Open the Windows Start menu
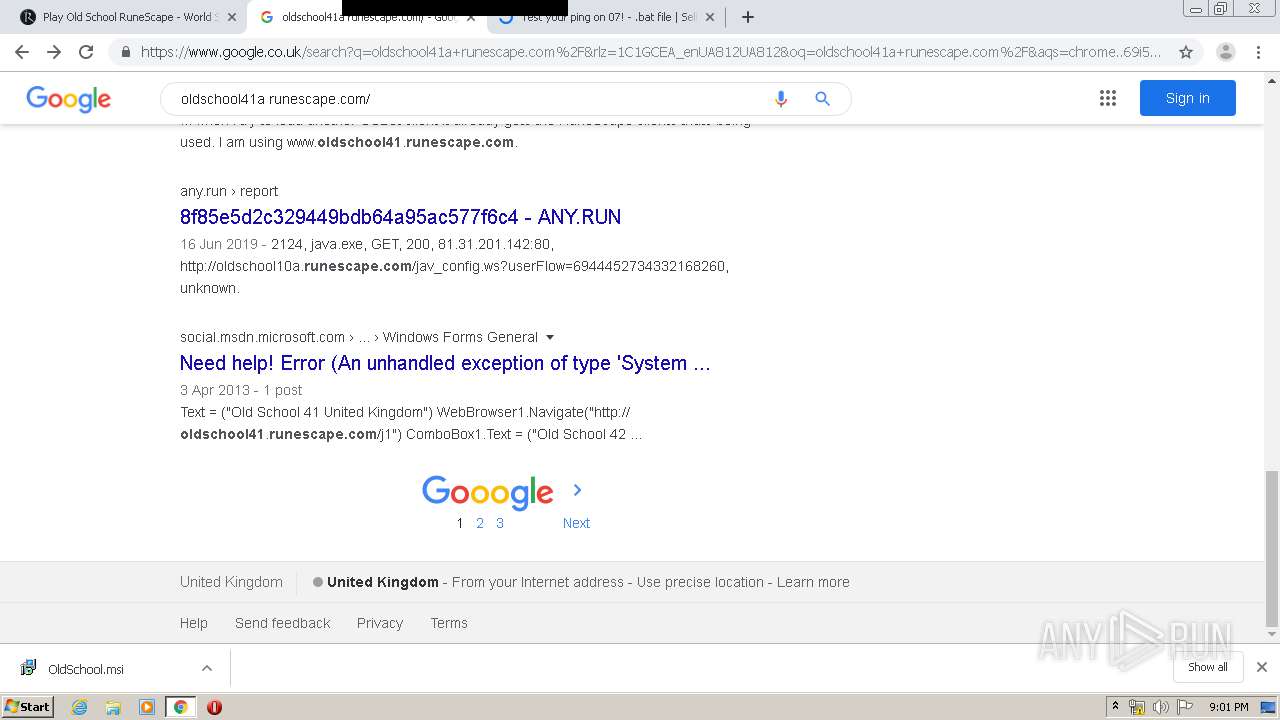The height and width of the screenshot is (720, 1280). coord(28,706)
